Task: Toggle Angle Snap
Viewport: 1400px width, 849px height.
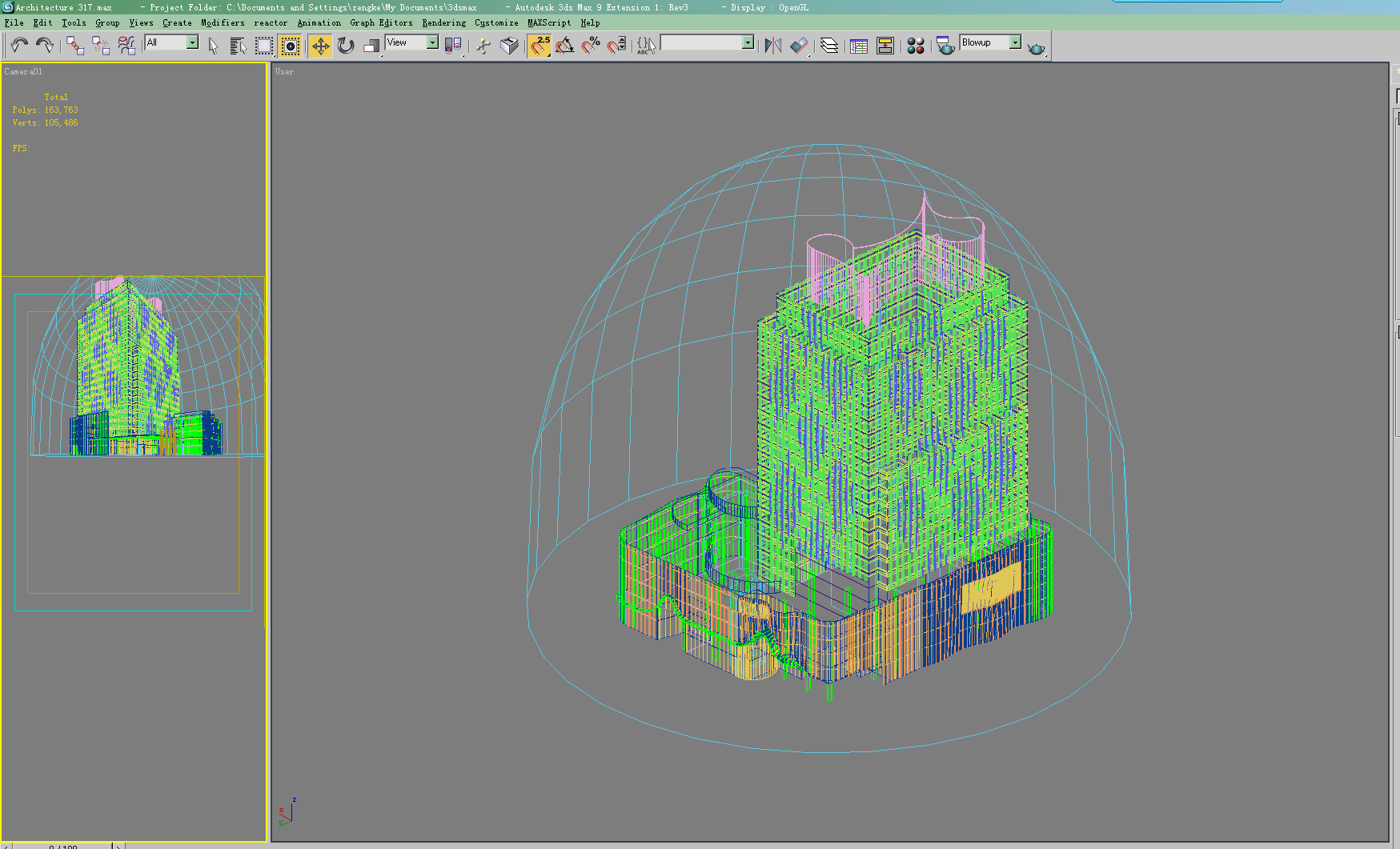Action: coord(565,46)
